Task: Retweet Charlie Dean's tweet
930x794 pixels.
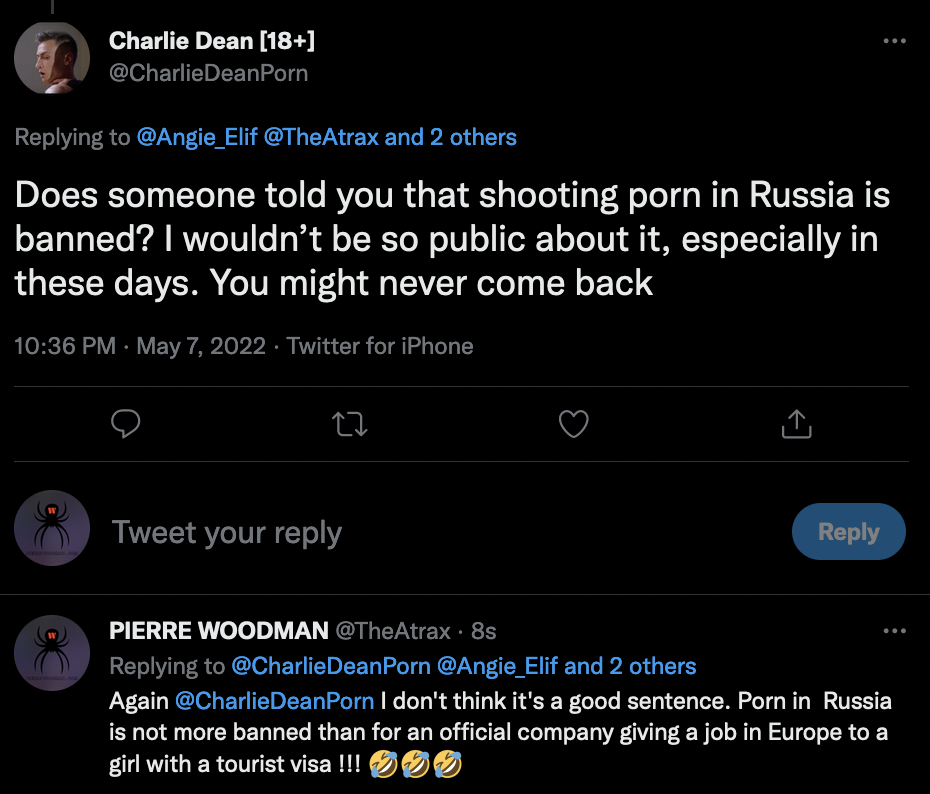Action: click(x=350, y=424)
